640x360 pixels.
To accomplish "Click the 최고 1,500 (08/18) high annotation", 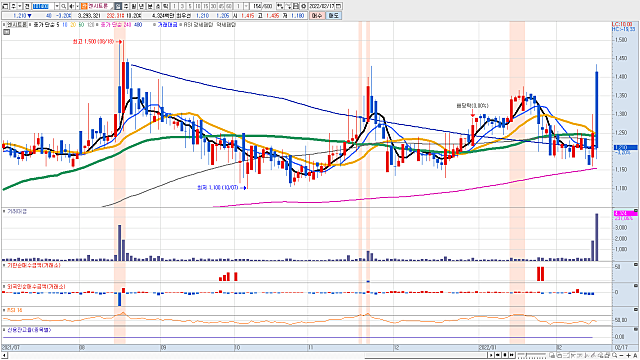I will (93, 42).
